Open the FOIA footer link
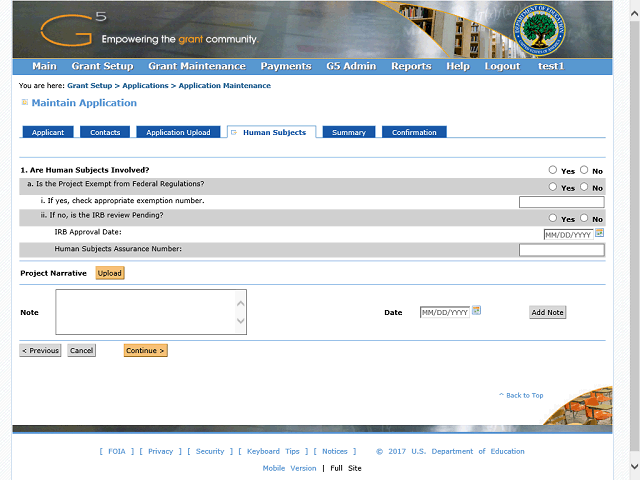640x480 pixels. coord(117,451)
